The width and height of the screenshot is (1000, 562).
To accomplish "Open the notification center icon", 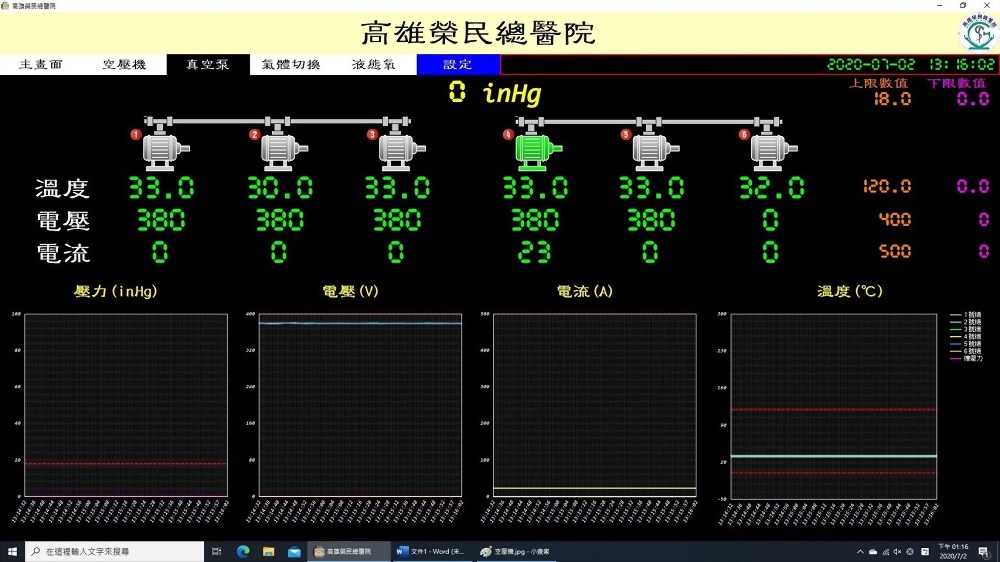I will point(985,552).
